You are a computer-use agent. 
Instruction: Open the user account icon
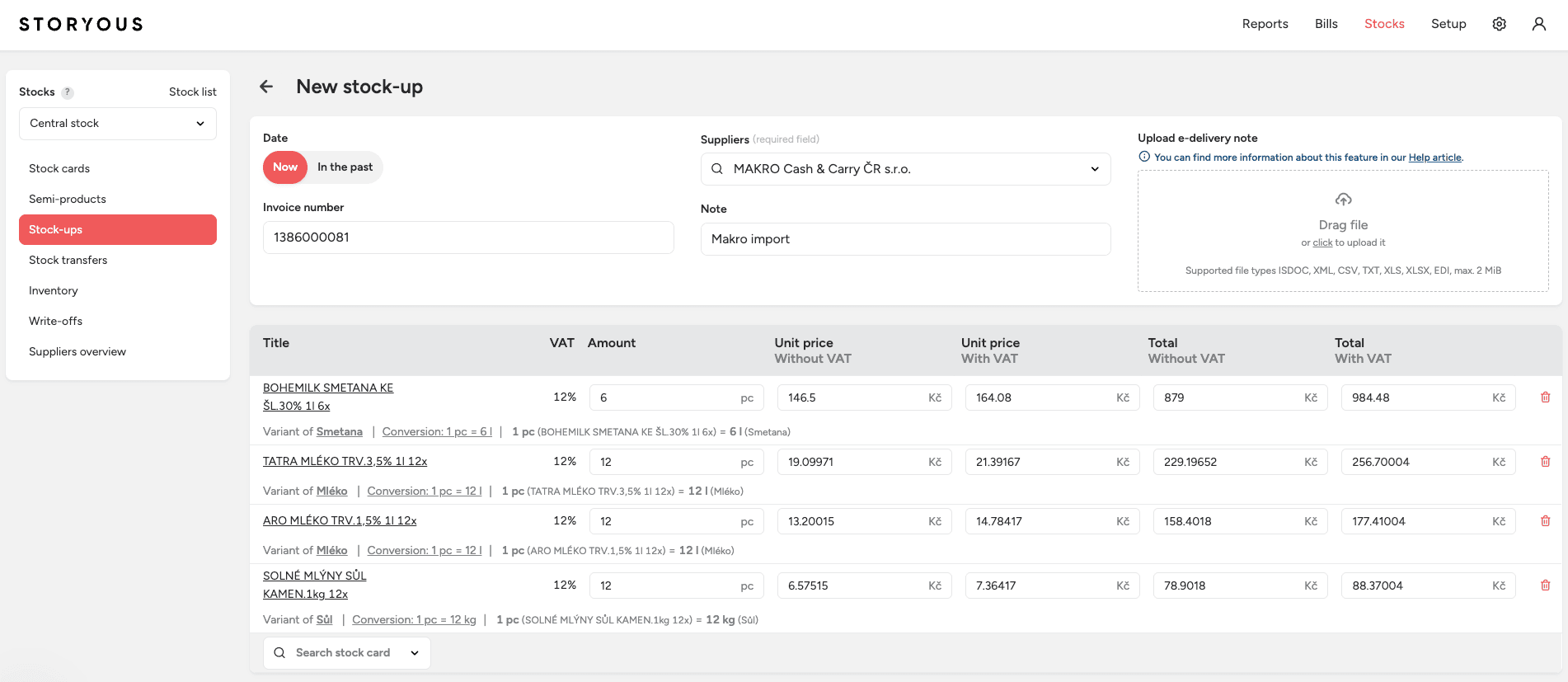1538,24
